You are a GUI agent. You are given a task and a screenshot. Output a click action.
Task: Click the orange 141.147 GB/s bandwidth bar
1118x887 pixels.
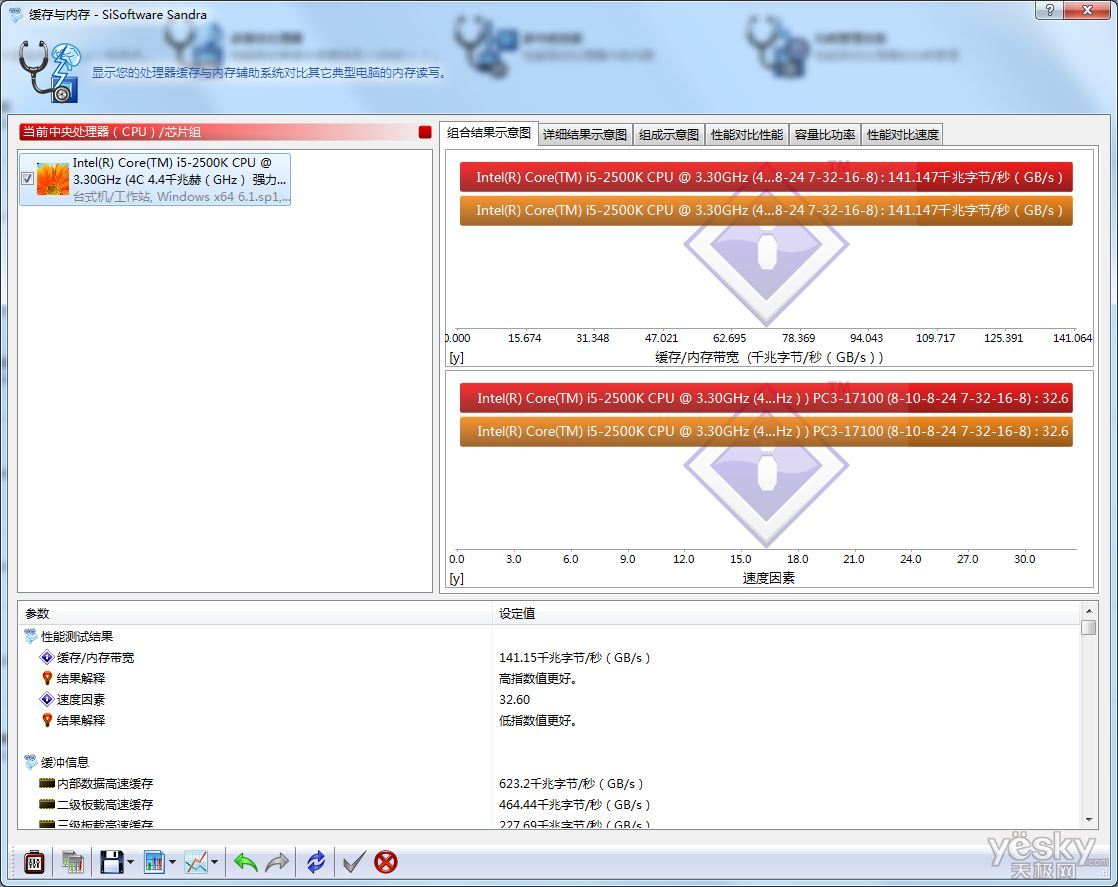(x=766, y=210)
